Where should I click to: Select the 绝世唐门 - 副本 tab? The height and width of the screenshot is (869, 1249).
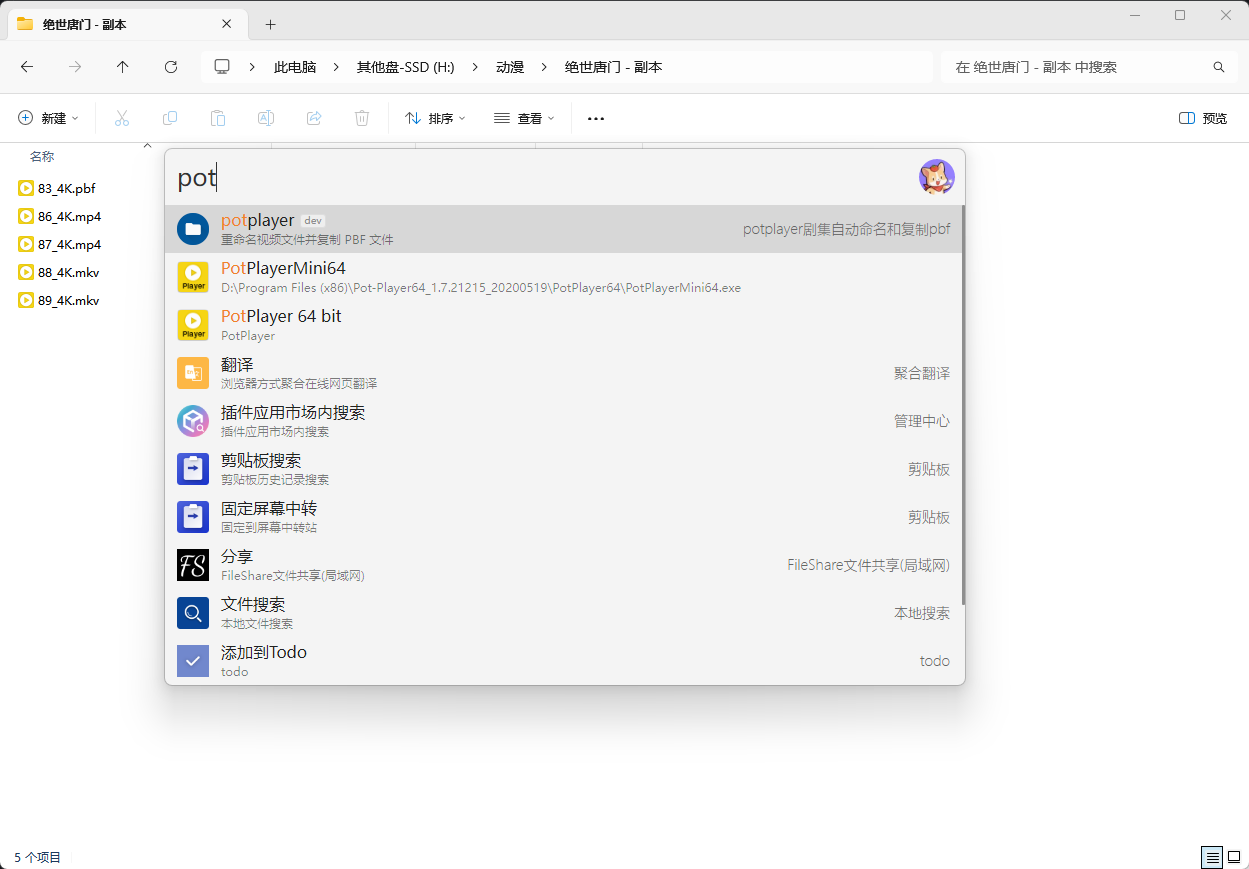point(127,24)
